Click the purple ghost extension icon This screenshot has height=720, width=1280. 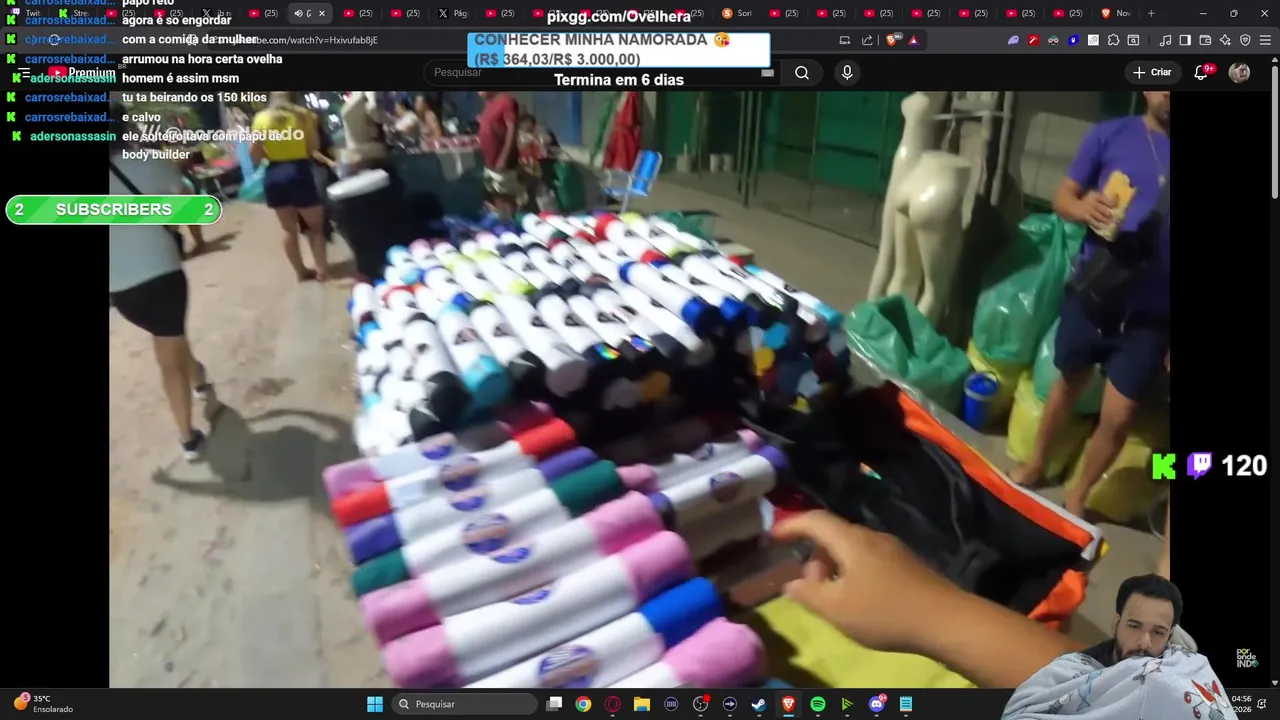[x=1013, y=40]
